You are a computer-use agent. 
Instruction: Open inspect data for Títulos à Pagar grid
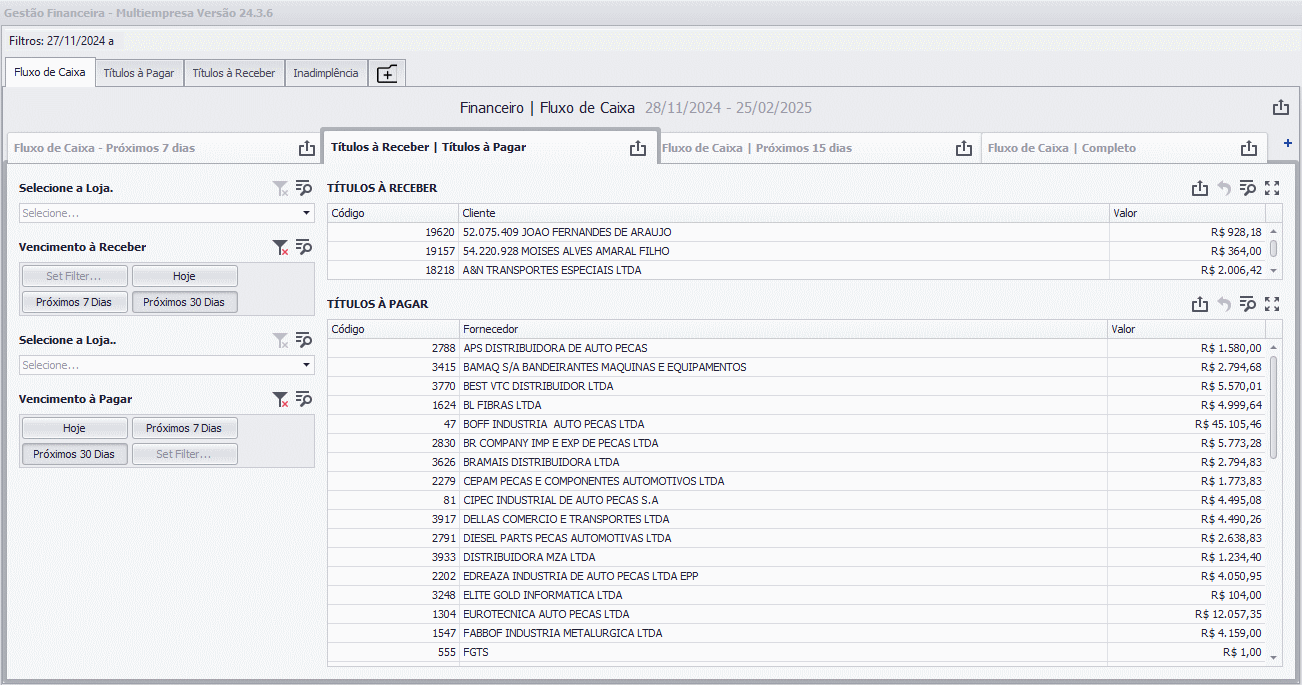tap(1247, 304)
